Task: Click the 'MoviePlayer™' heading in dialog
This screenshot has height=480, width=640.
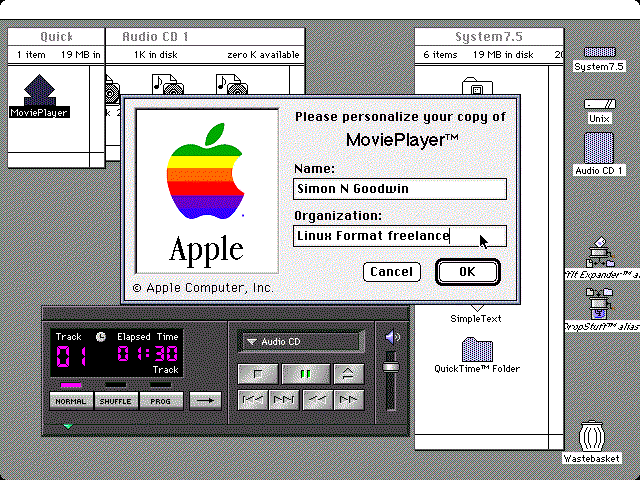Action: coord(402,140)
